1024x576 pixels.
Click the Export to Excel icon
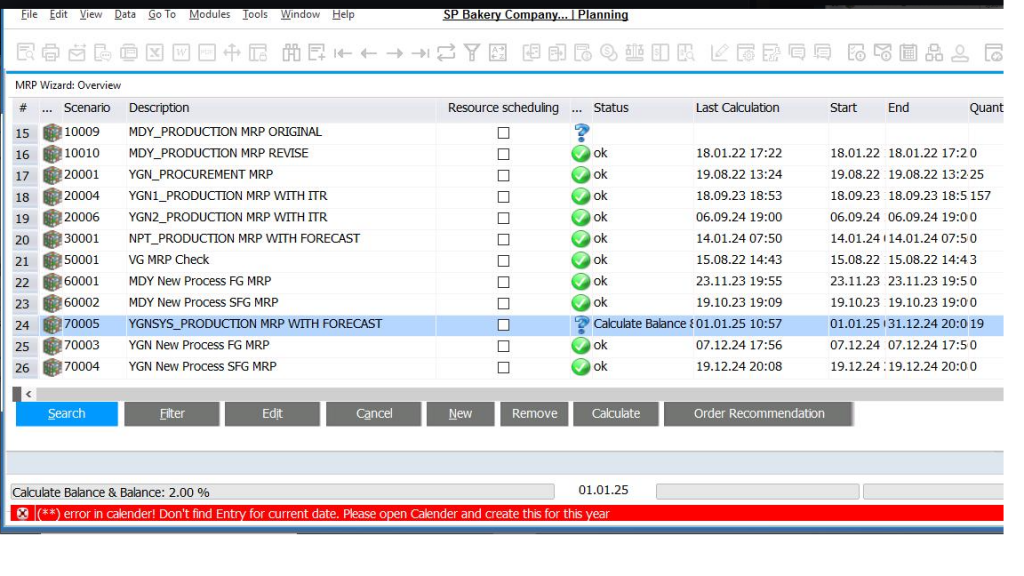point(155,53)
